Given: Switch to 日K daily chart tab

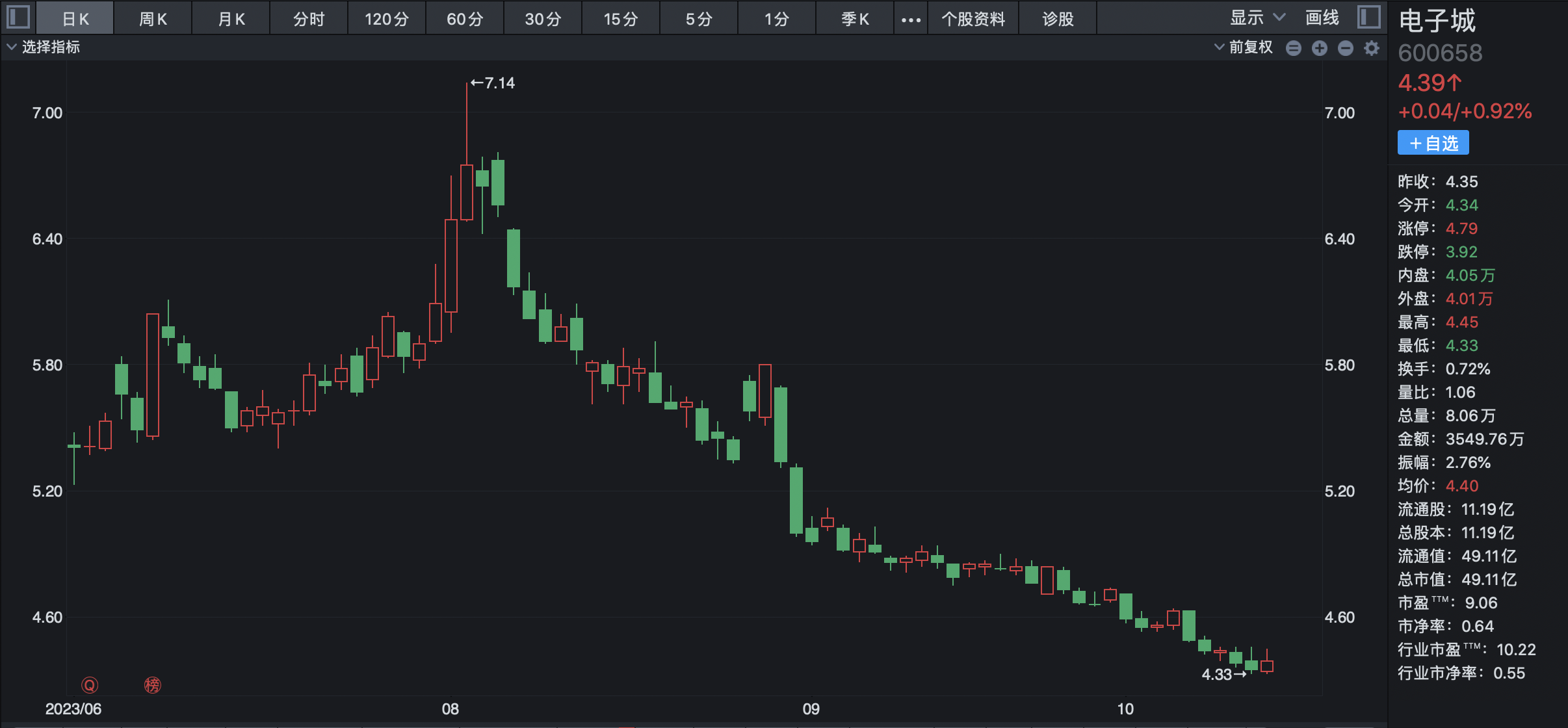Looking at the screenshot, I should pyautogui.click(x=75, y=19).
